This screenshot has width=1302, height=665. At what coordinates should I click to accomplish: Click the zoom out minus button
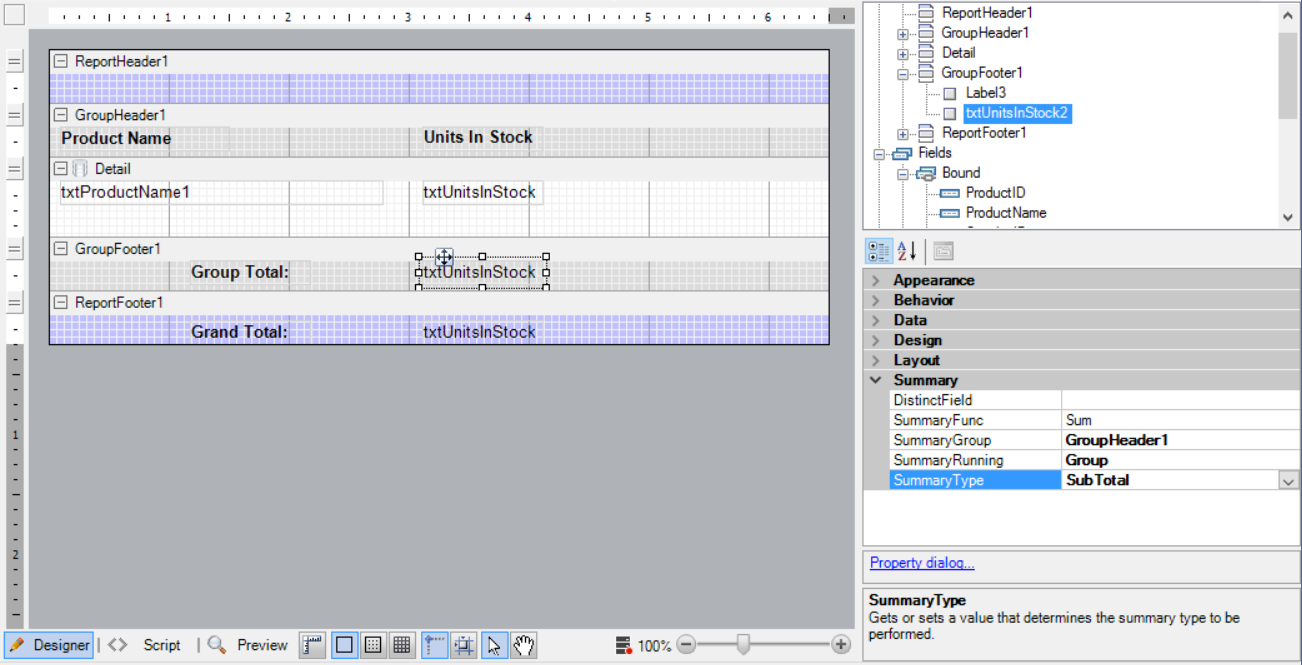tap(686, 646)
